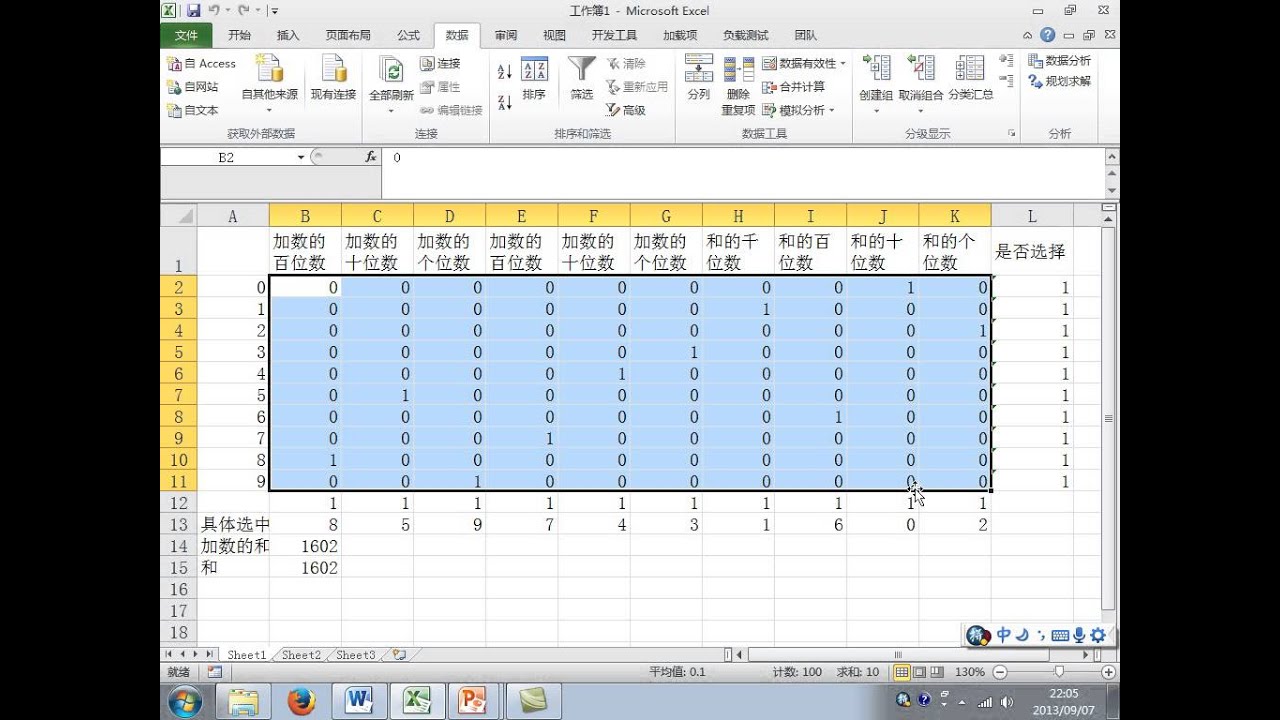Screen dimensions: 1280x720
Task: Select row 13 header
Action: tap(179, 524)
